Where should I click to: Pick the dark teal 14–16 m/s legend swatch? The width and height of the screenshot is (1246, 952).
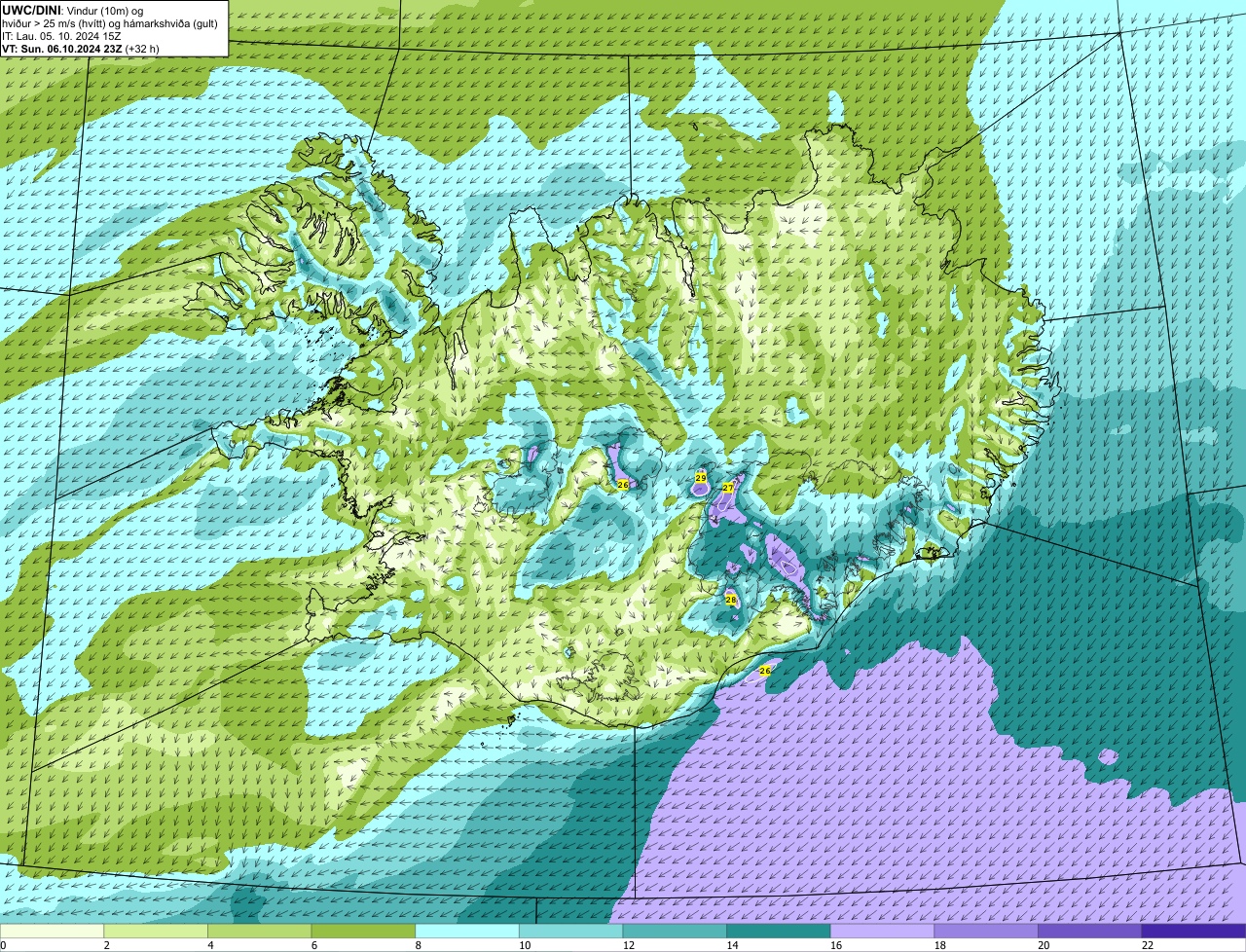coord(779,931)
